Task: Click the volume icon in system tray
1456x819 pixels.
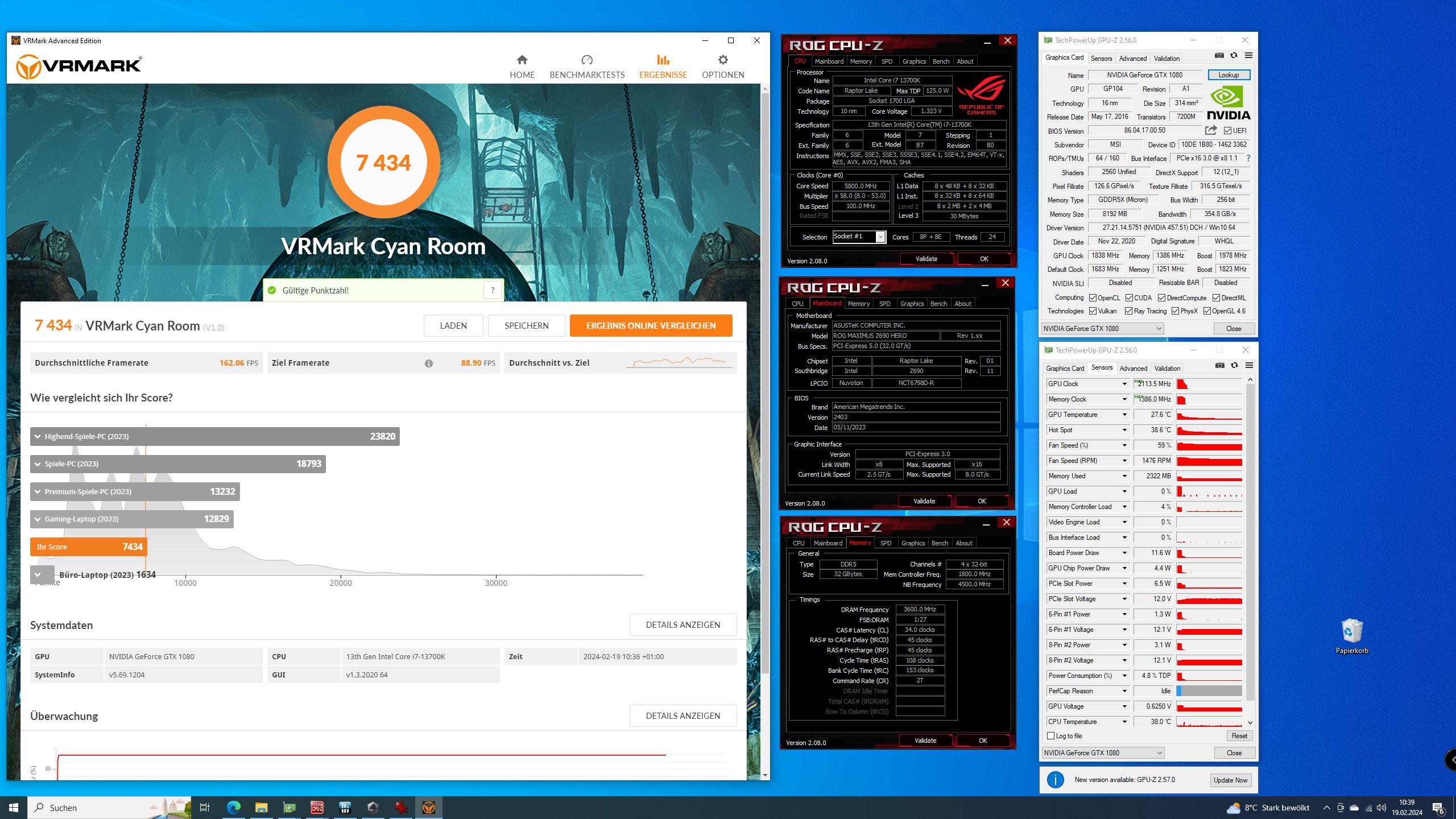Action: pos(1381,808)
